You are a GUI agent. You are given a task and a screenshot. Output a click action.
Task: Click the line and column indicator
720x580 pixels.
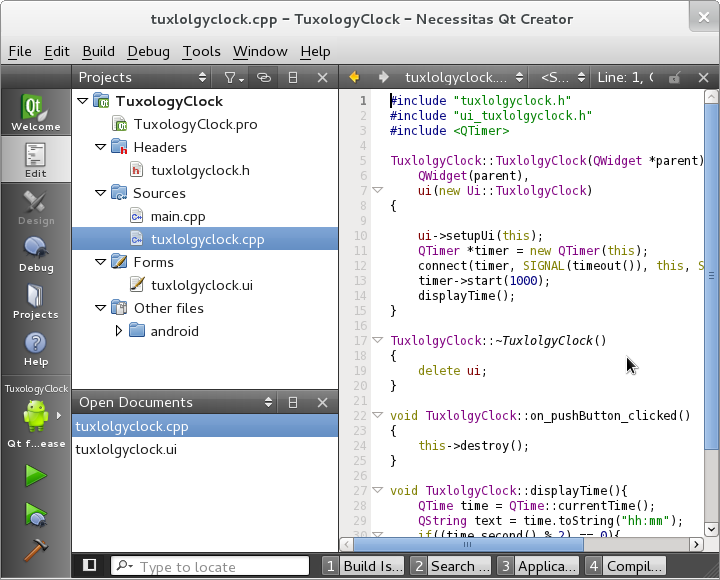point(625,78)
